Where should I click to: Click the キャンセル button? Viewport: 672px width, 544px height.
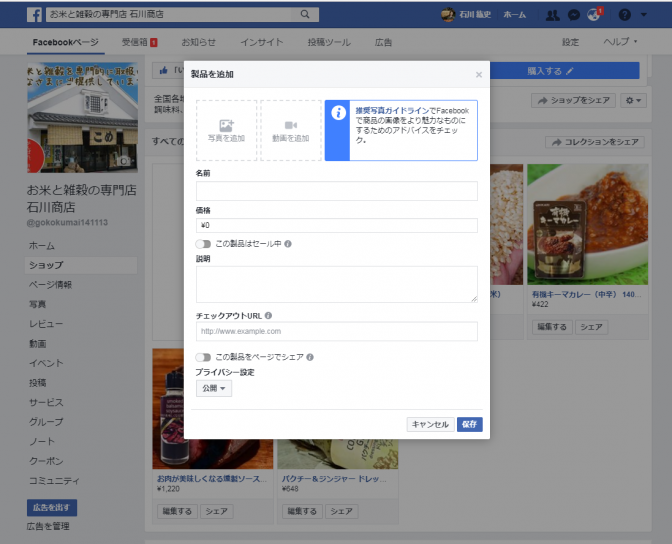[x=430, y=424]
